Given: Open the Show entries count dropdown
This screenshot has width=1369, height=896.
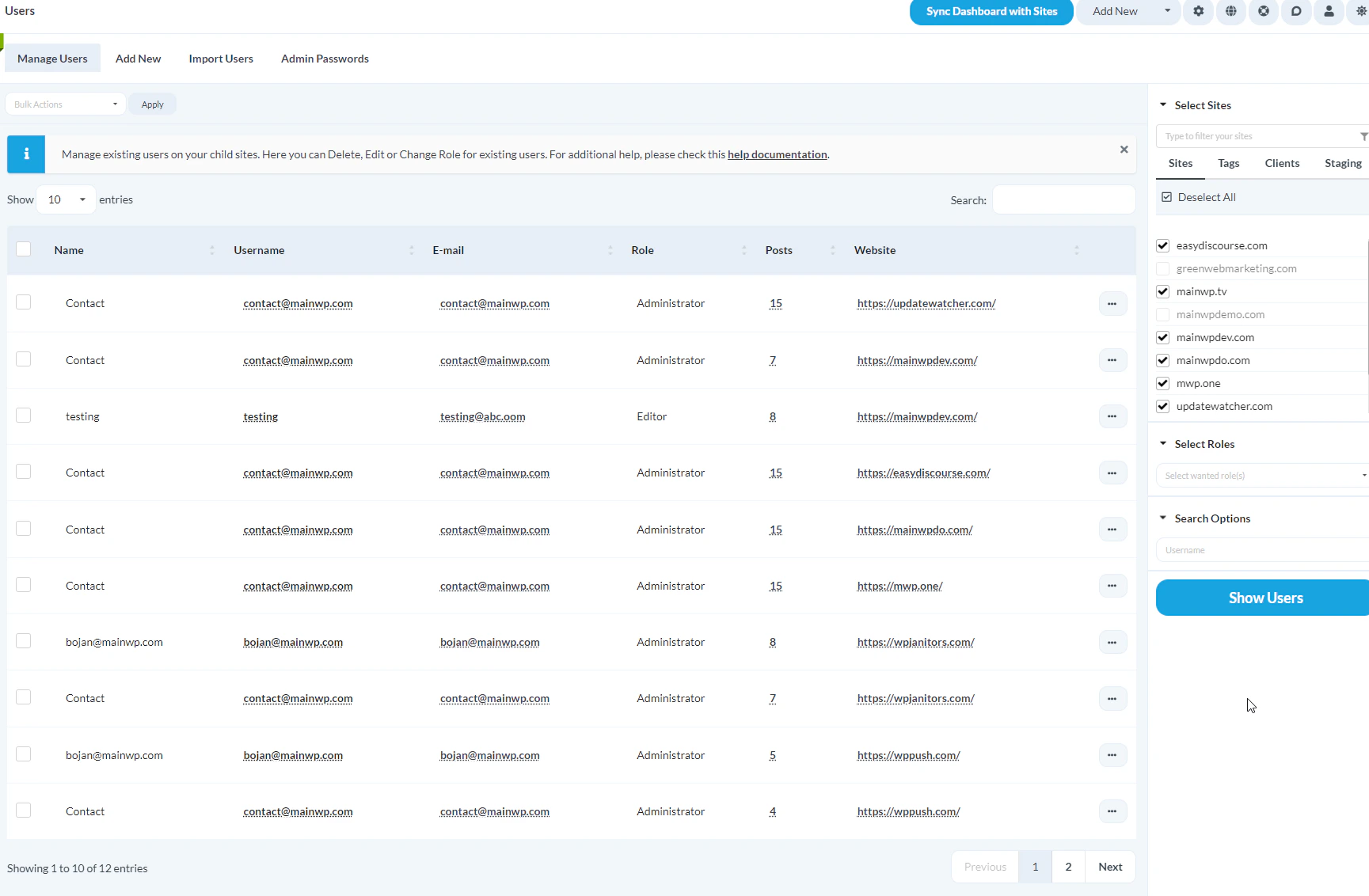Looking at the screenshot, I should tap(67, 199).
